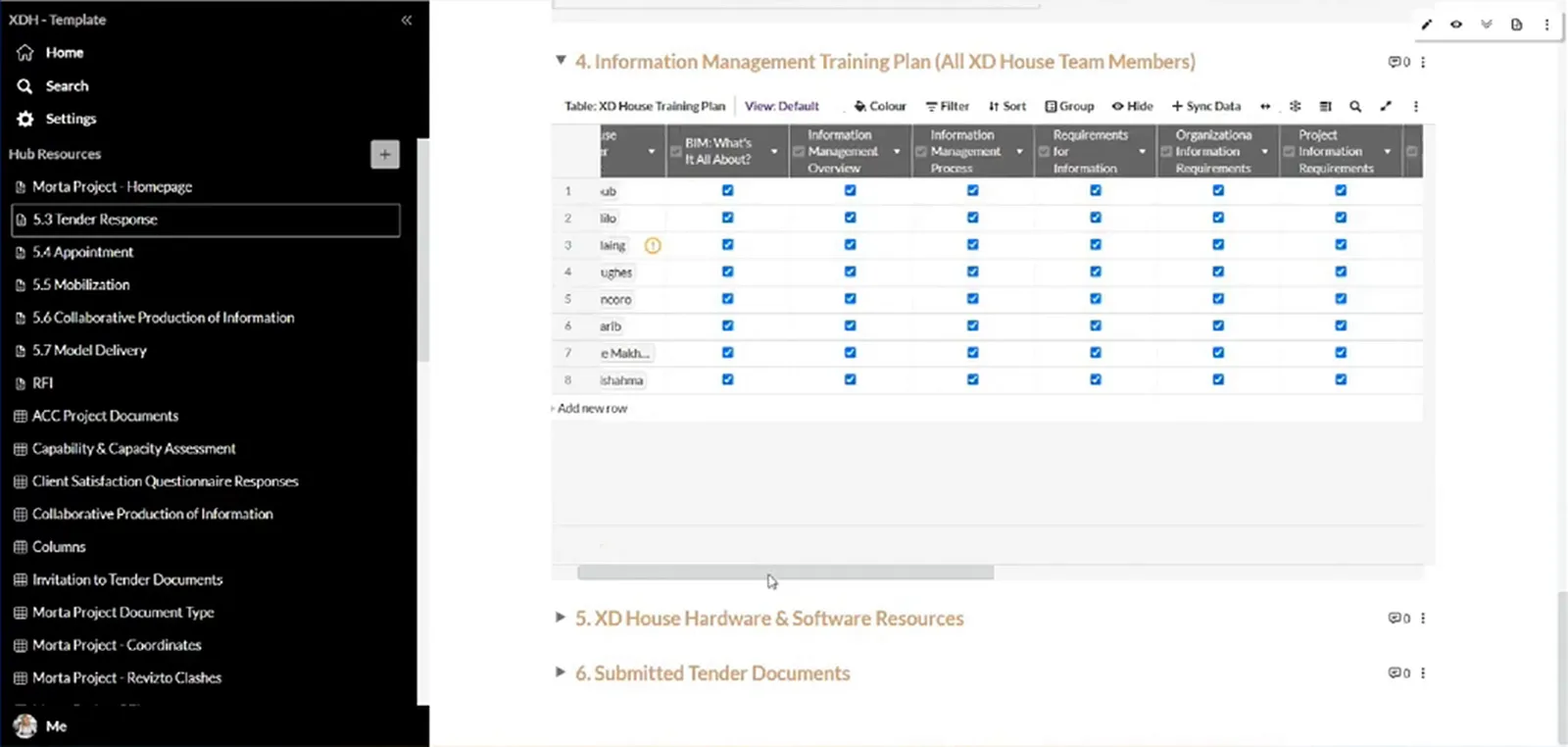Click the warning icon in row 3
Image resolution: width=1568 pixels, height=747 pixels.
click(x=653, y=245)
